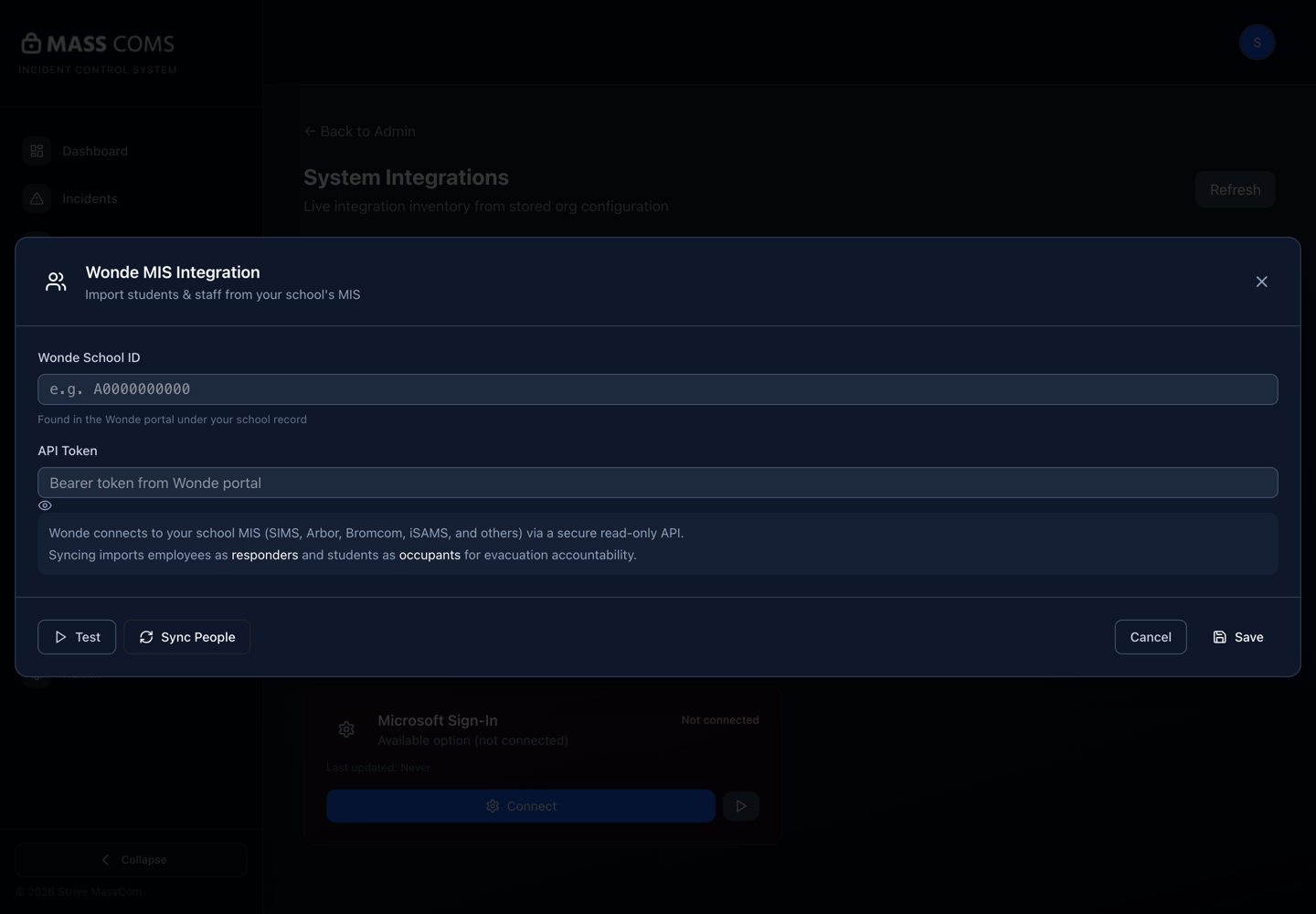Toggle API token visibility eye icon

tap(45, 505)
